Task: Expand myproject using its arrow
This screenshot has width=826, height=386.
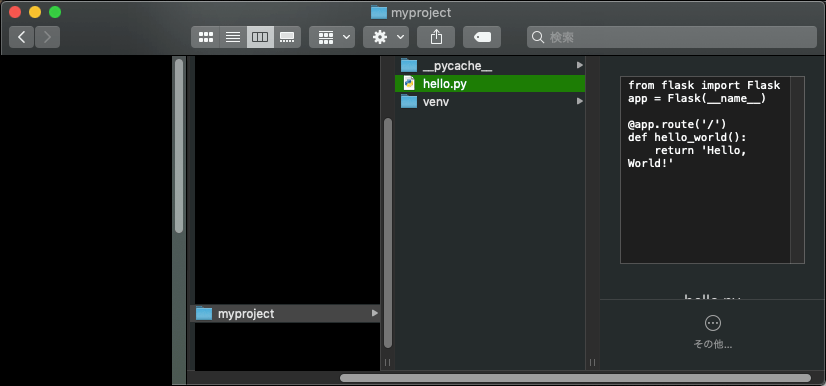Action: (x=375, y=313)
